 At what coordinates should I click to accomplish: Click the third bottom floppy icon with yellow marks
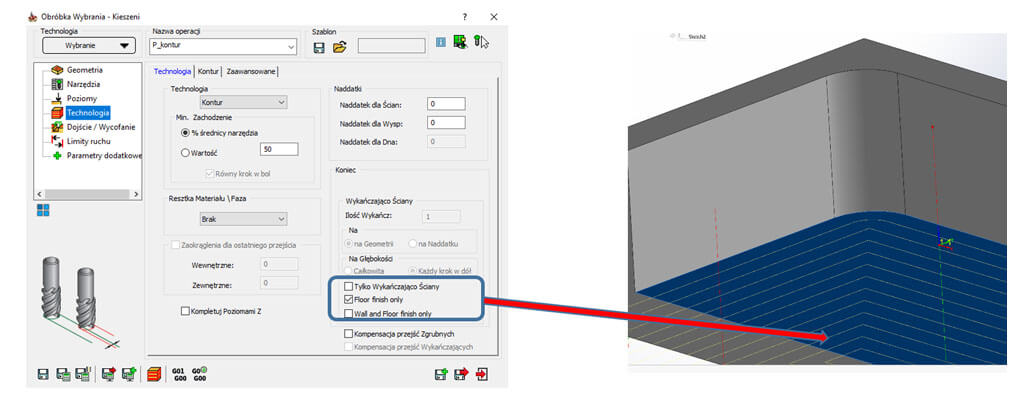click(x=82, y=374)
